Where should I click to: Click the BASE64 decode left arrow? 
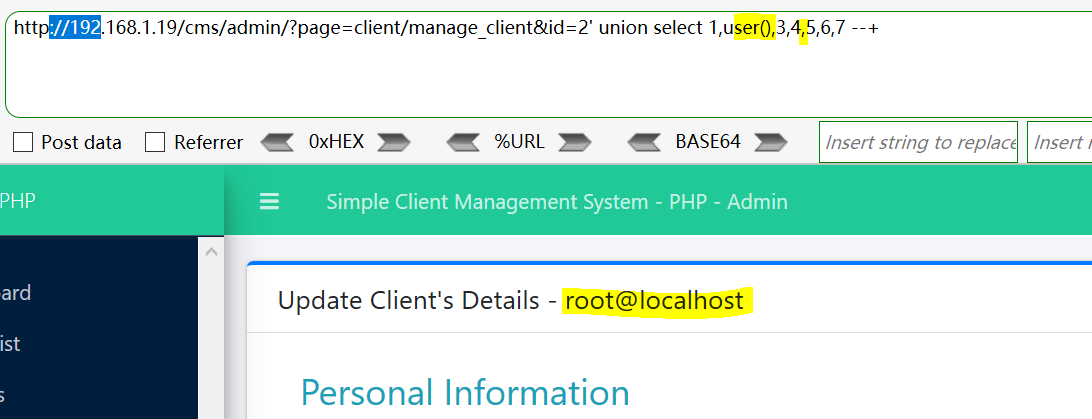645,143
